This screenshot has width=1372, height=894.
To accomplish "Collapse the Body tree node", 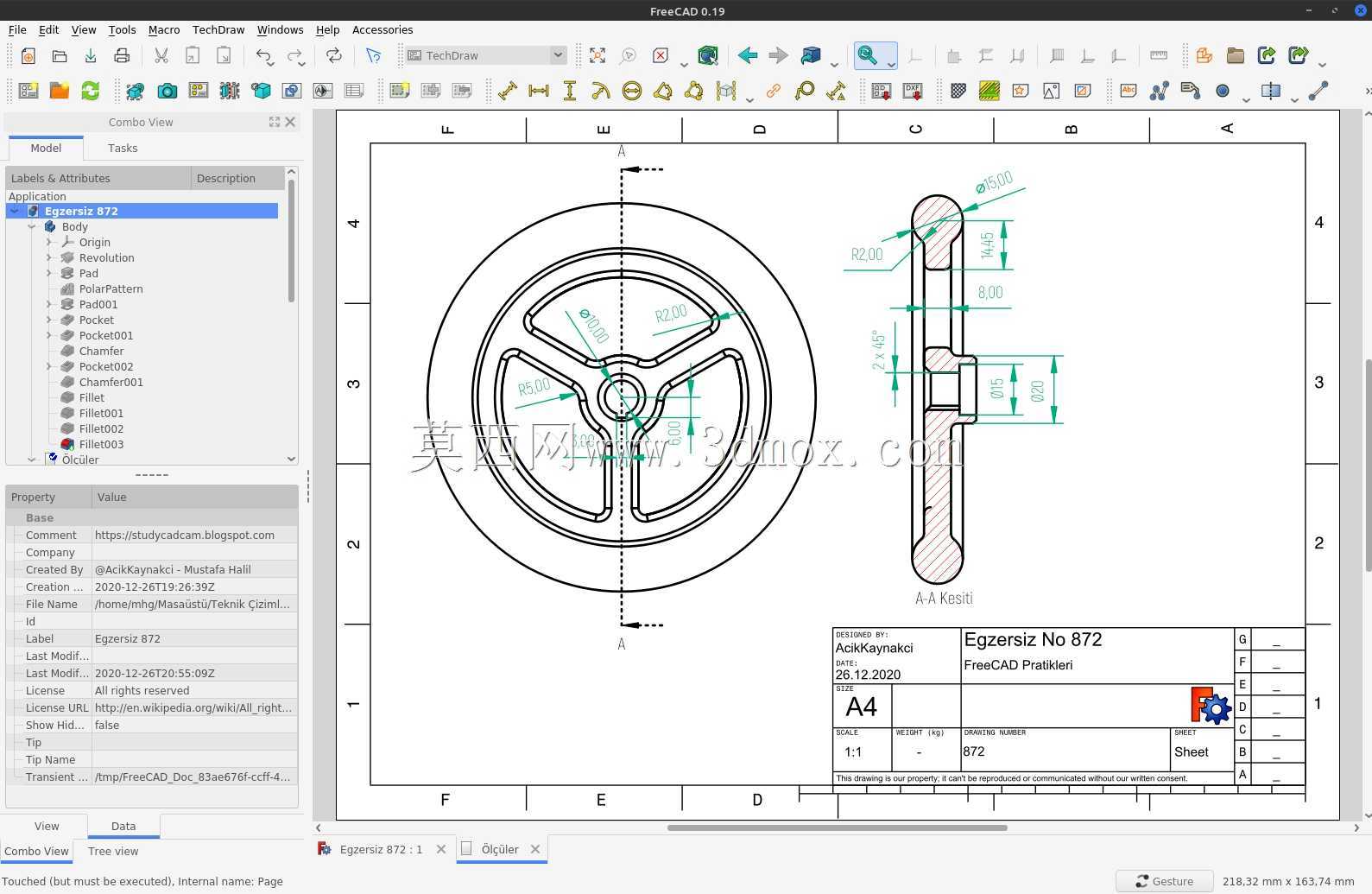I will (32, 227).
